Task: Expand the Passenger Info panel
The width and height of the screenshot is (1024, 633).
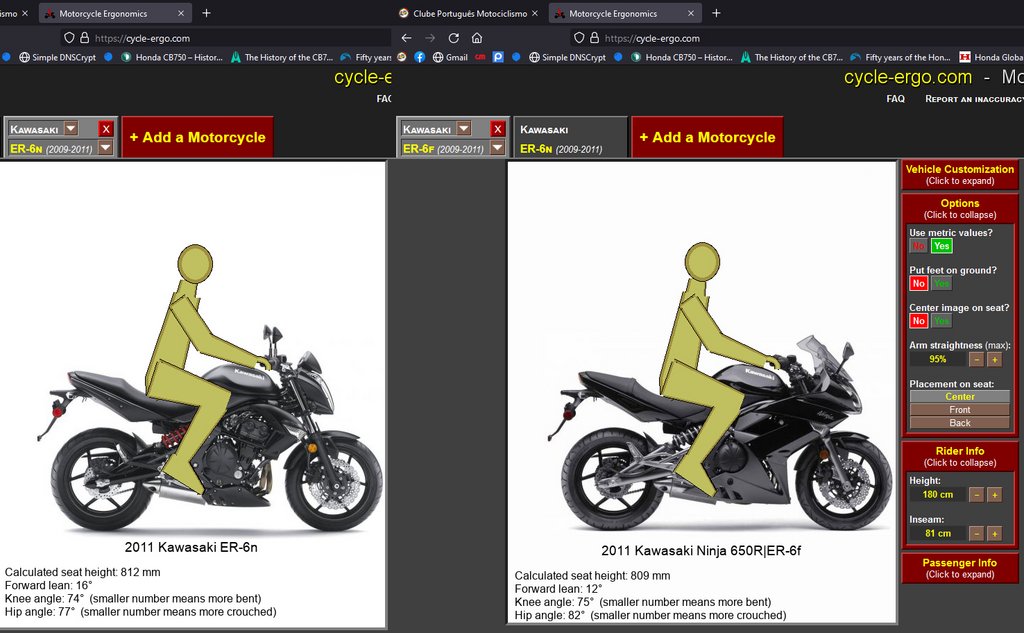Action: click(959, 568)
